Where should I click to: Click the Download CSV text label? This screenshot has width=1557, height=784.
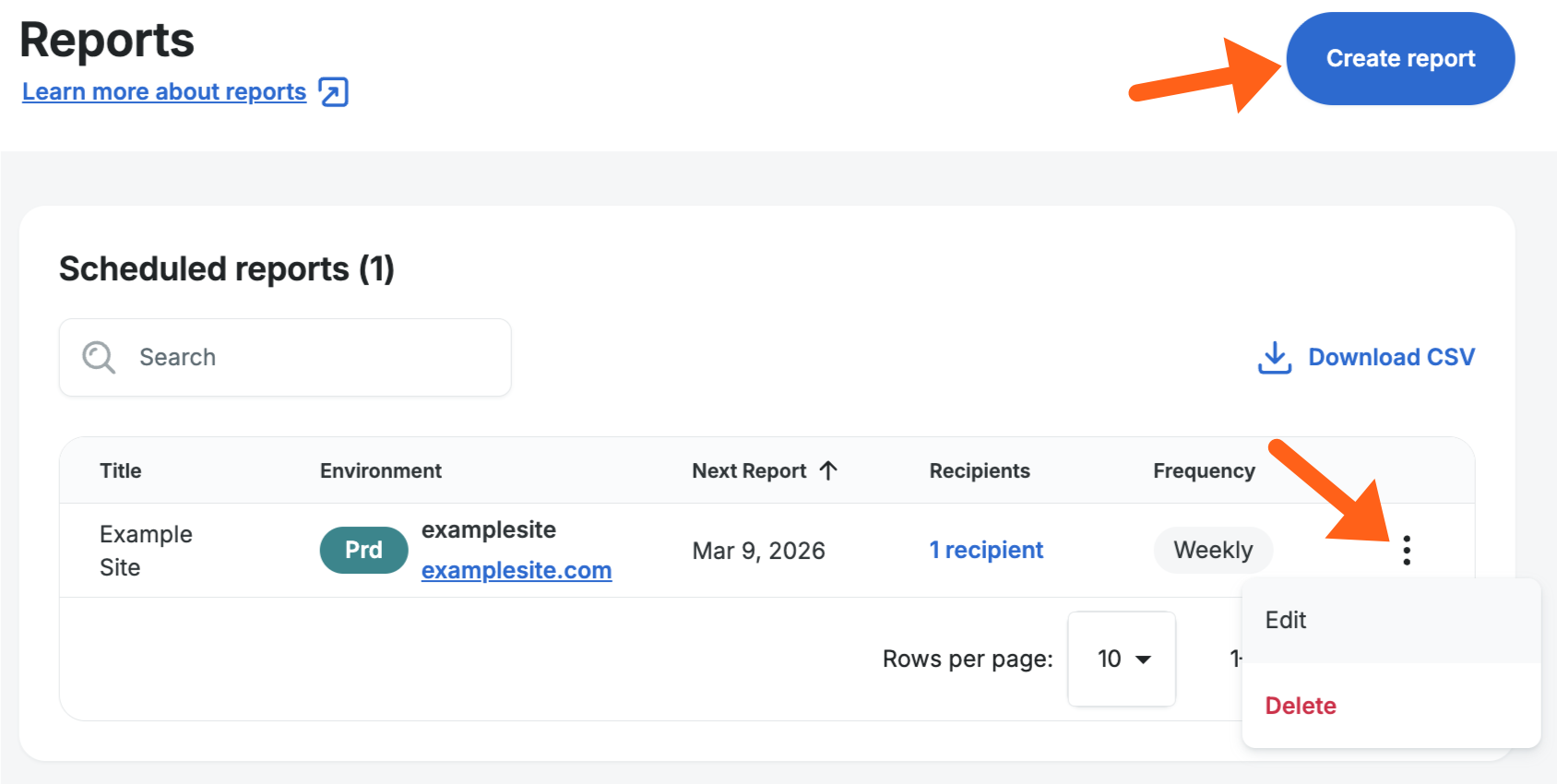tap(1391, 357)
